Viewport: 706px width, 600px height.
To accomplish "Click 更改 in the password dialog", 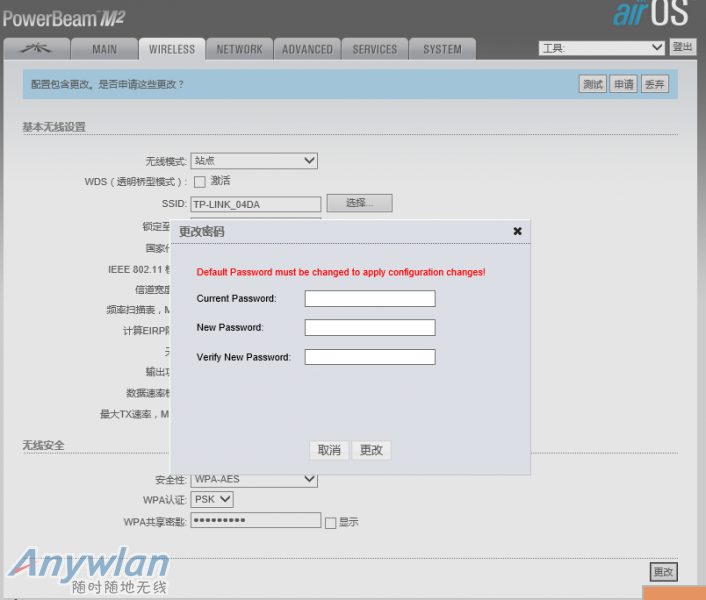I will [x=371, y=450].
